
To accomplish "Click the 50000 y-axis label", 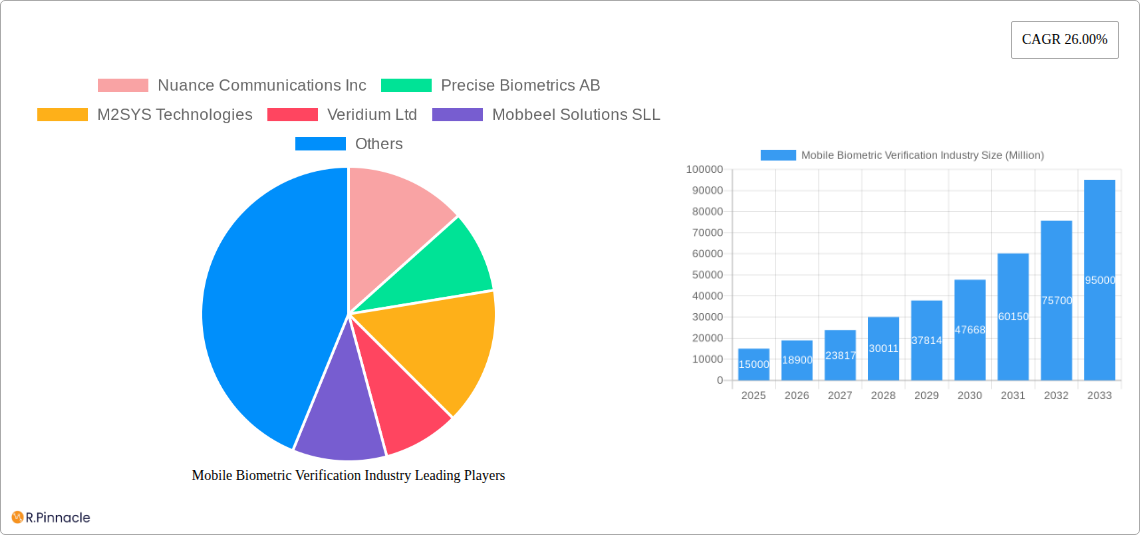I will (707, 275).
